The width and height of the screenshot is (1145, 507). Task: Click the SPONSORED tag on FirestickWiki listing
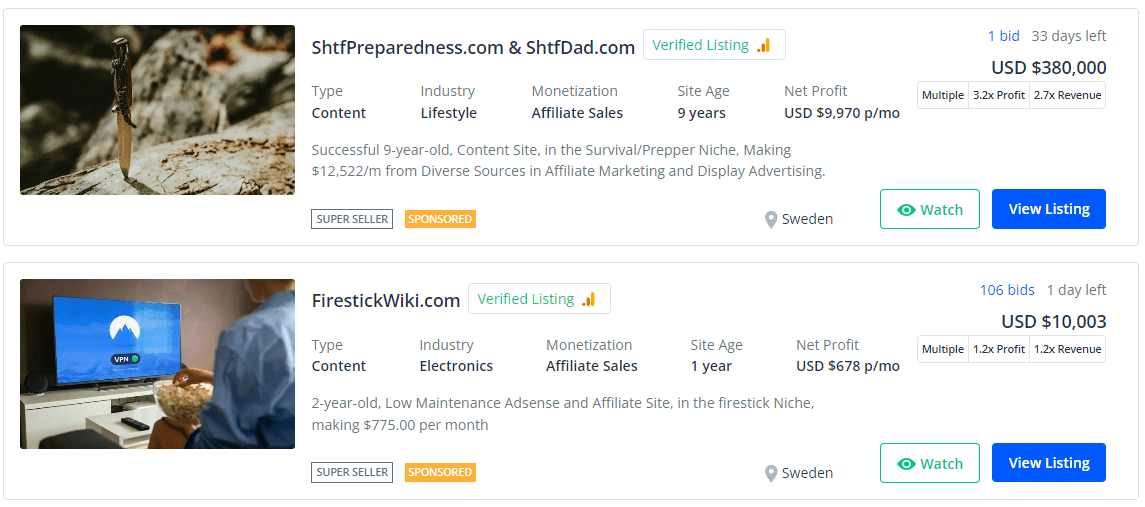click(440, 472)
